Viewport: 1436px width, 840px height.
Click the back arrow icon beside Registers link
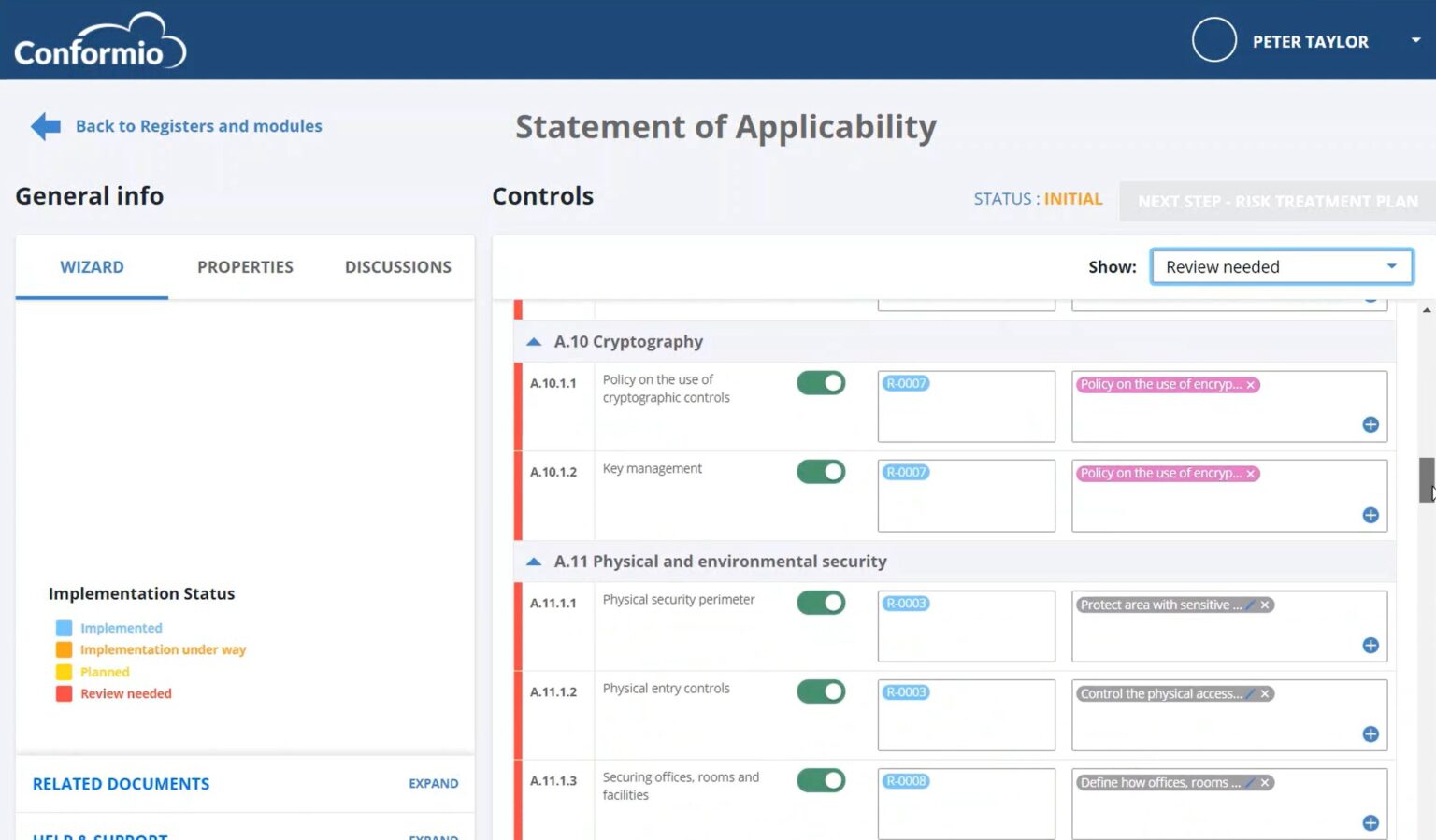46,126
